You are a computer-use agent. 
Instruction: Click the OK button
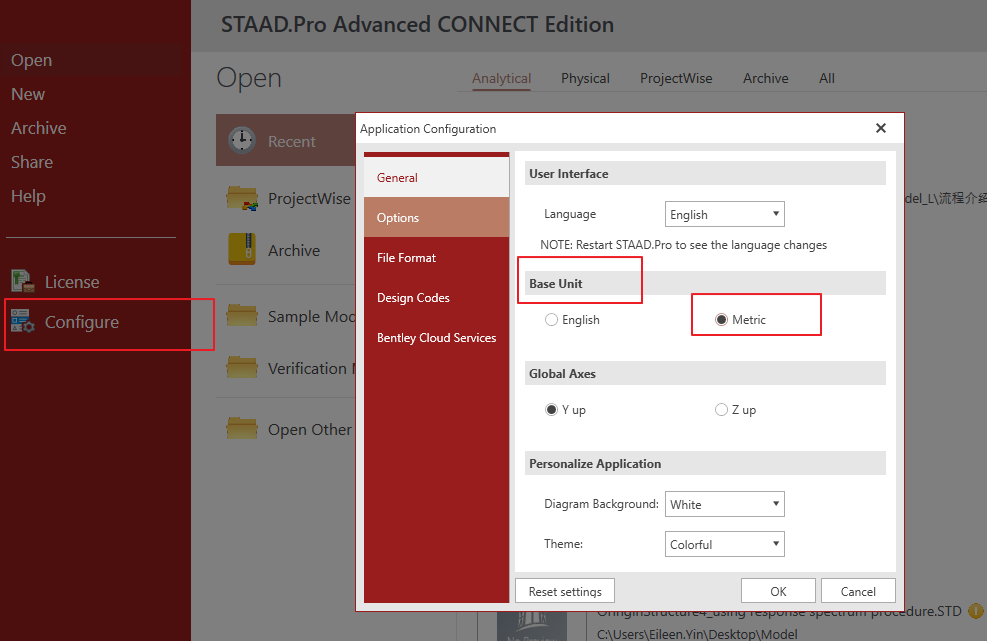point(778,591)
